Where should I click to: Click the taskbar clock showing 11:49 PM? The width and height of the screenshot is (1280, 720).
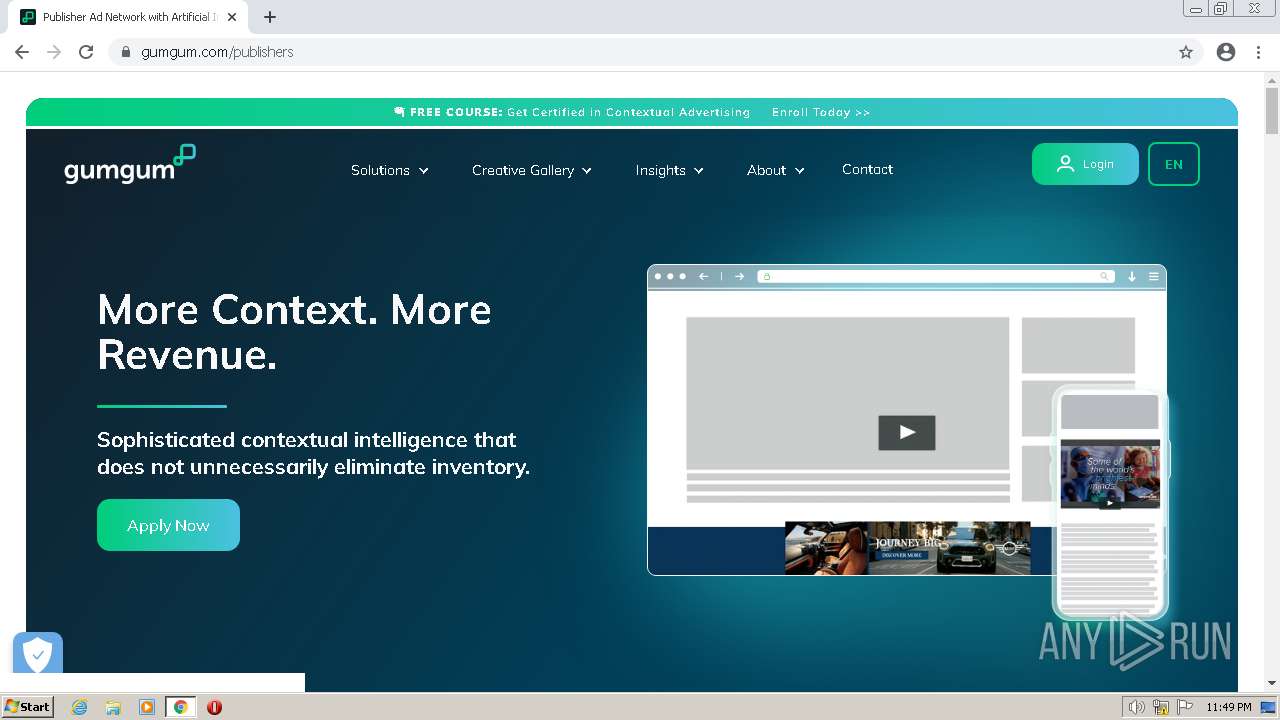click(1229, 707)
